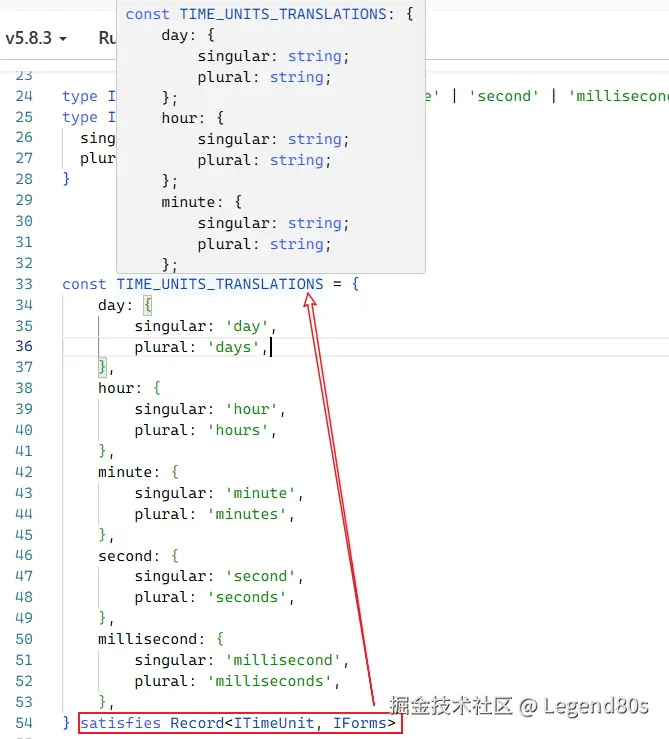Image resolution: width=669 pixels, height=739 pixels.
Task: Click the 'type' keyword on line 24
Action: (80, 96)
